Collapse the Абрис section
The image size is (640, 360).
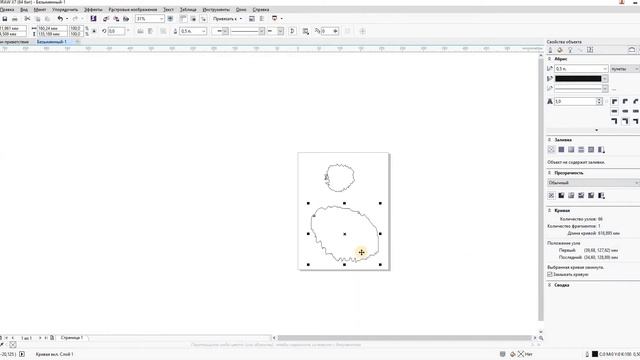point(549,59)
